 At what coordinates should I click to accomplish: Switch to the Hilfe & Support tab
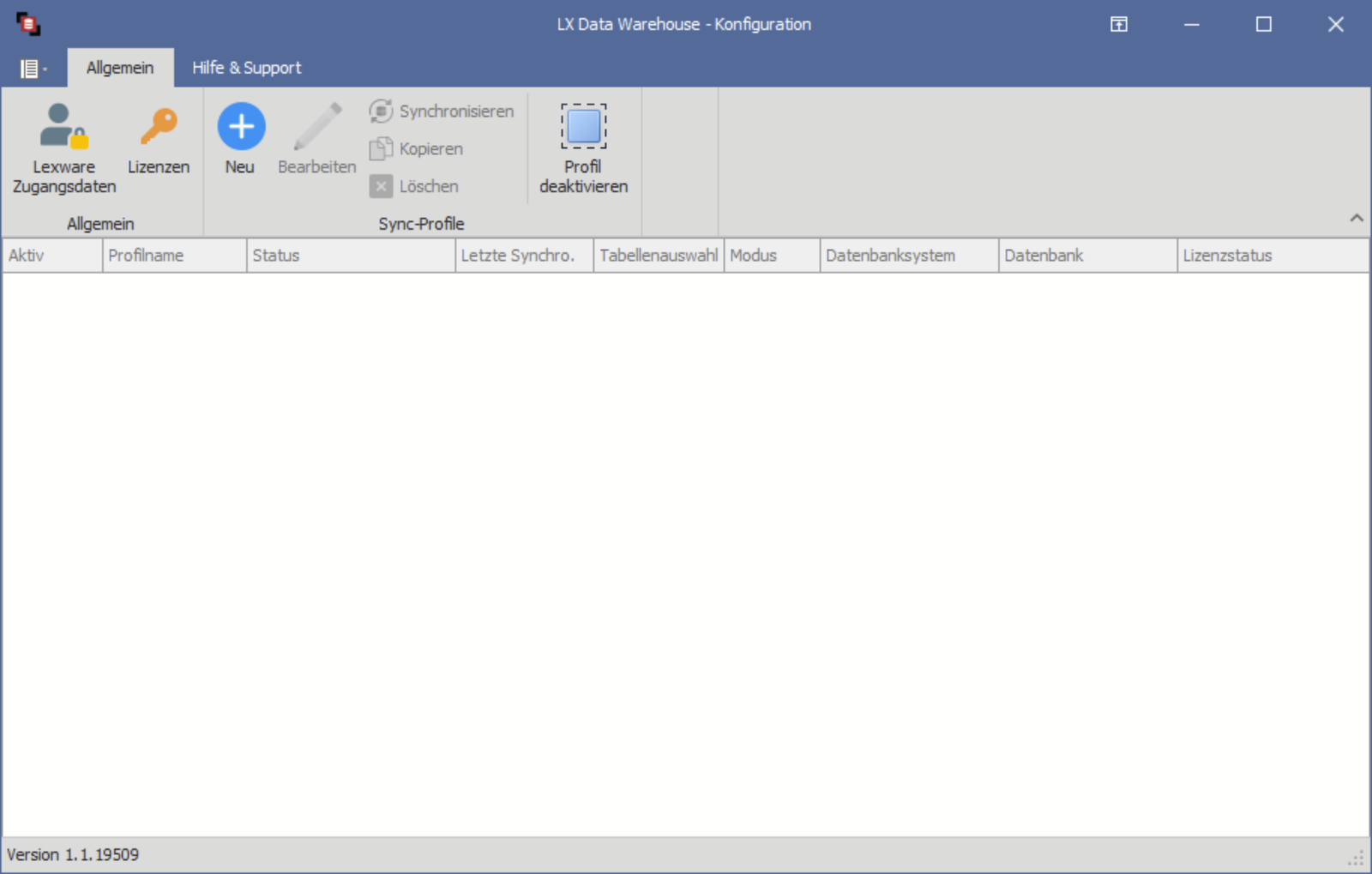click(246, 68)
